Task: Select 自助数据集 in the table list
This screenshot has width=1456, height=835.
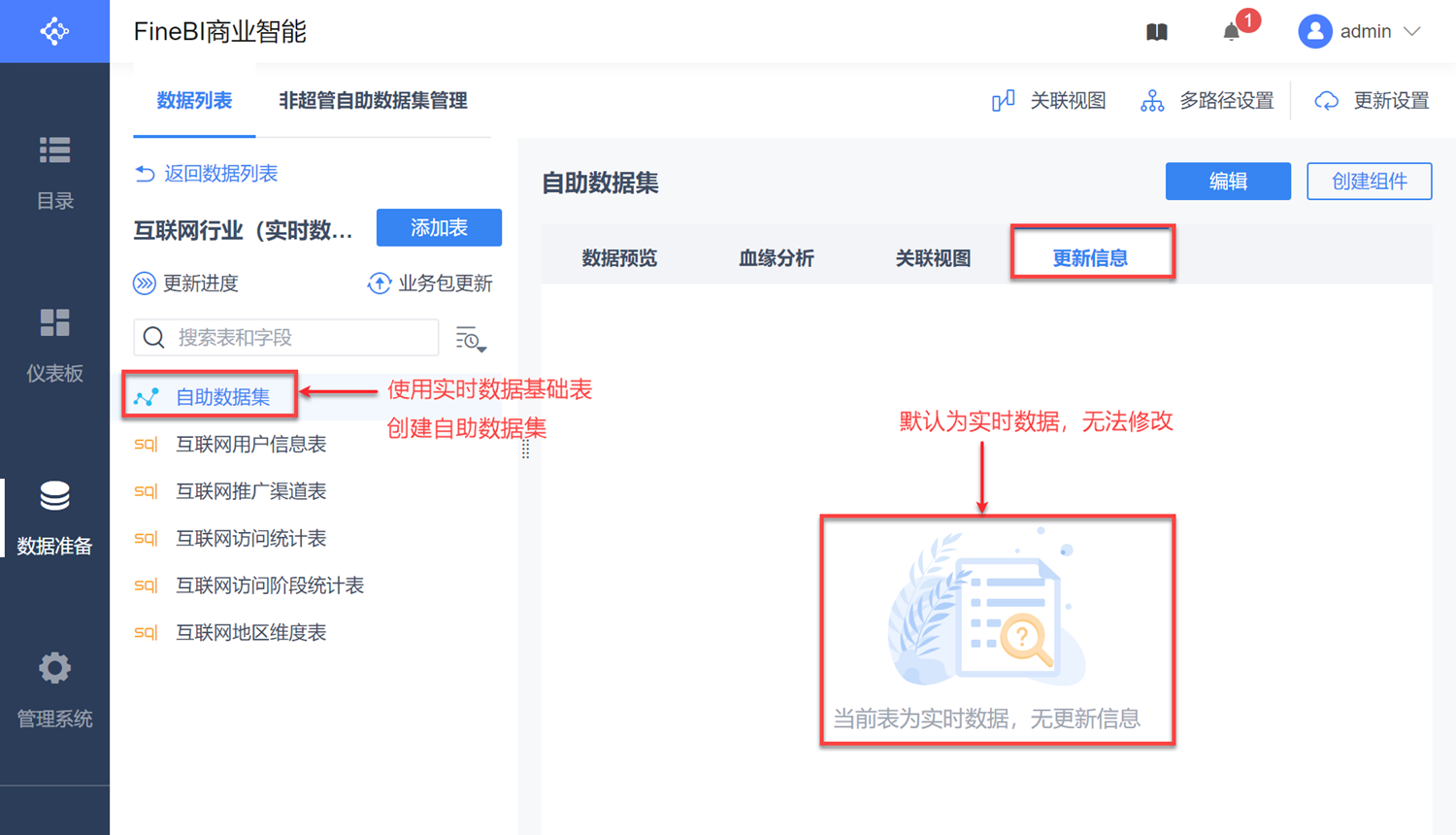Action: [222, 397]
